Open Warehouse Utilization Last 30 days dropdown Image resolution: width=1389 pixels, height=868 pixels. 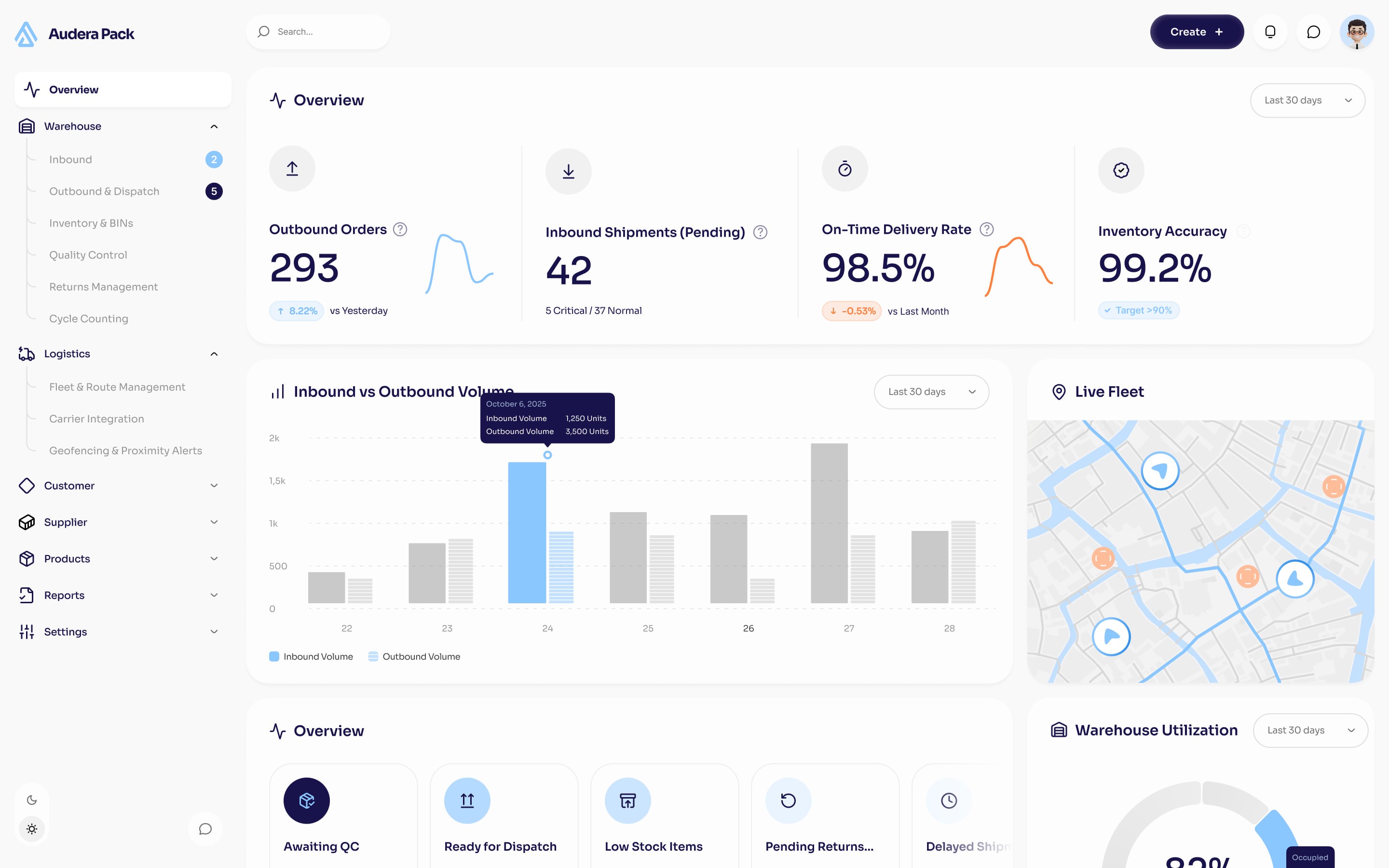[1310, 731]
